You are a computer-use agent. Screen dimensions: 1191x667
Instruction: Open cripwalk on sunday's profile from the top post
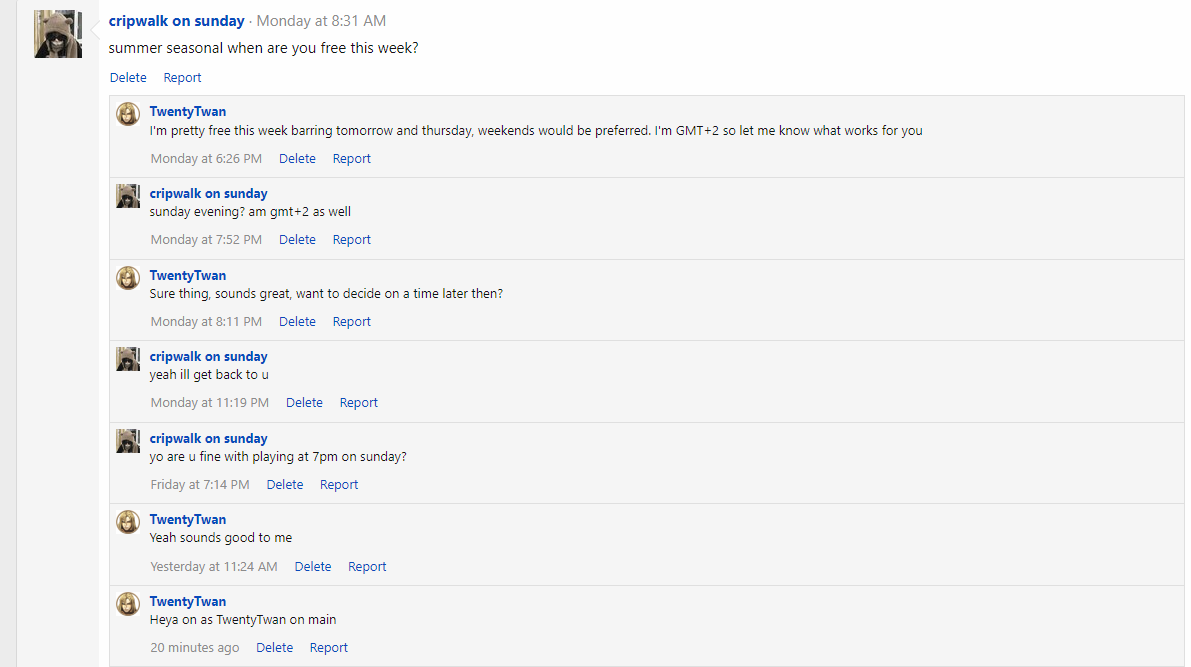click(176, 21)
